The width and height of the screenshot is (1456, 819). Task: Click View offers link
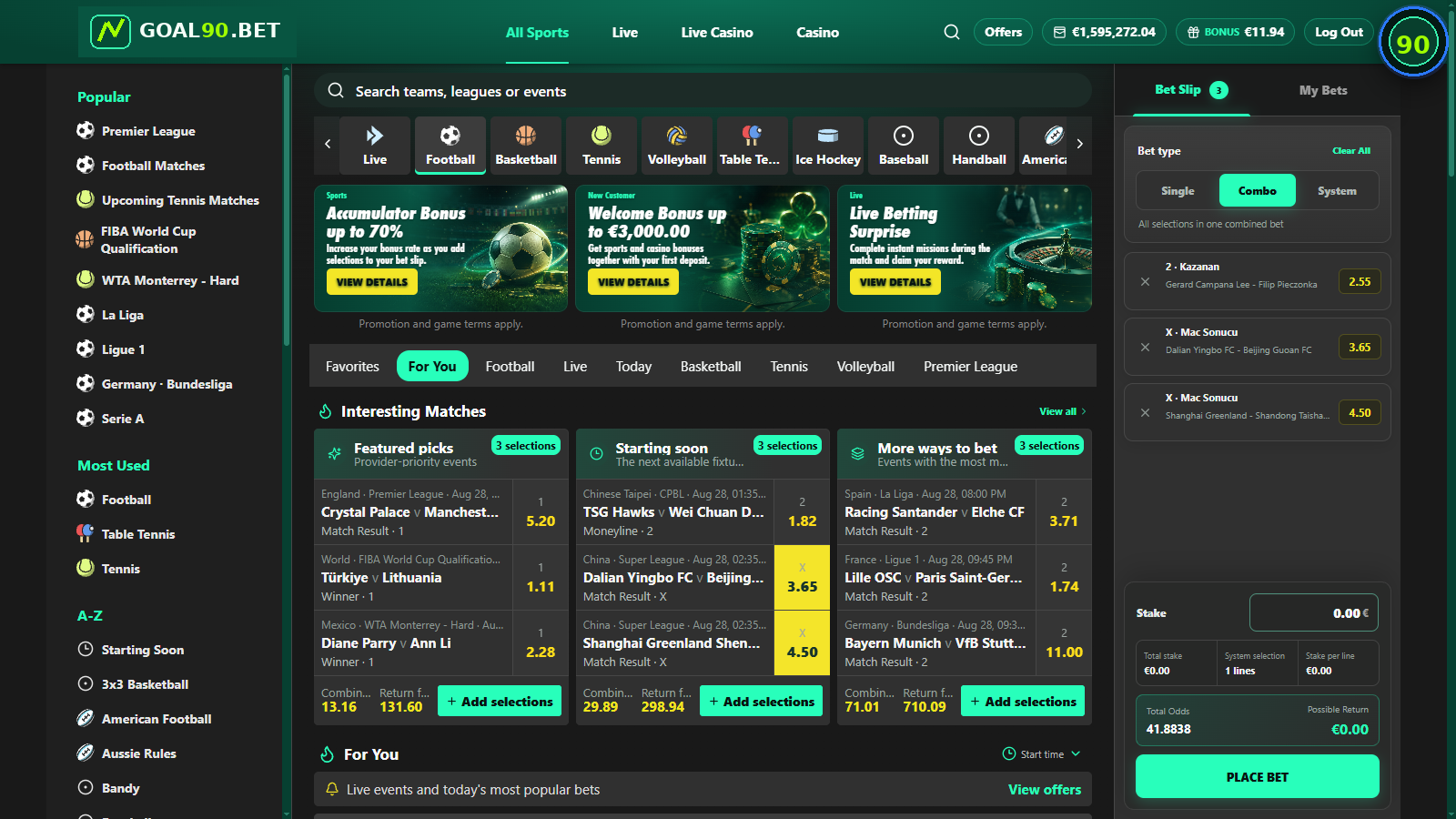(1045, 790)
